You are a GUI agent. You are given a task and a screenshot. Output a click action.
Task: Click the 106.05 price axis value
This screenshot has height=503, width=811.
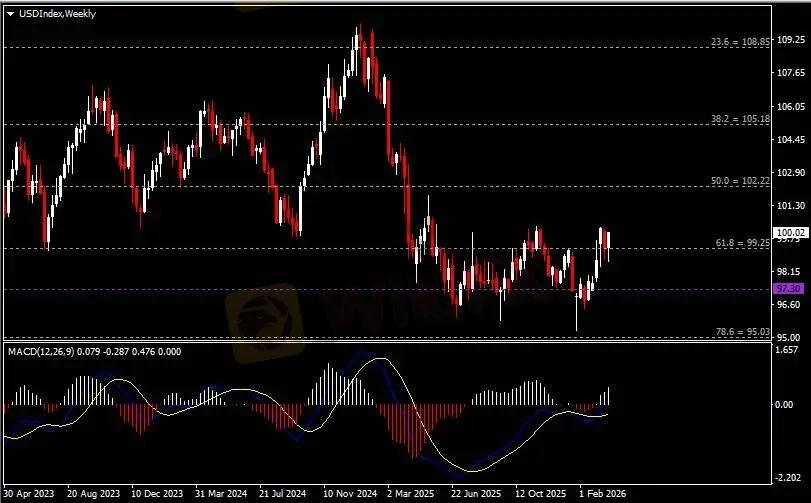791,106
